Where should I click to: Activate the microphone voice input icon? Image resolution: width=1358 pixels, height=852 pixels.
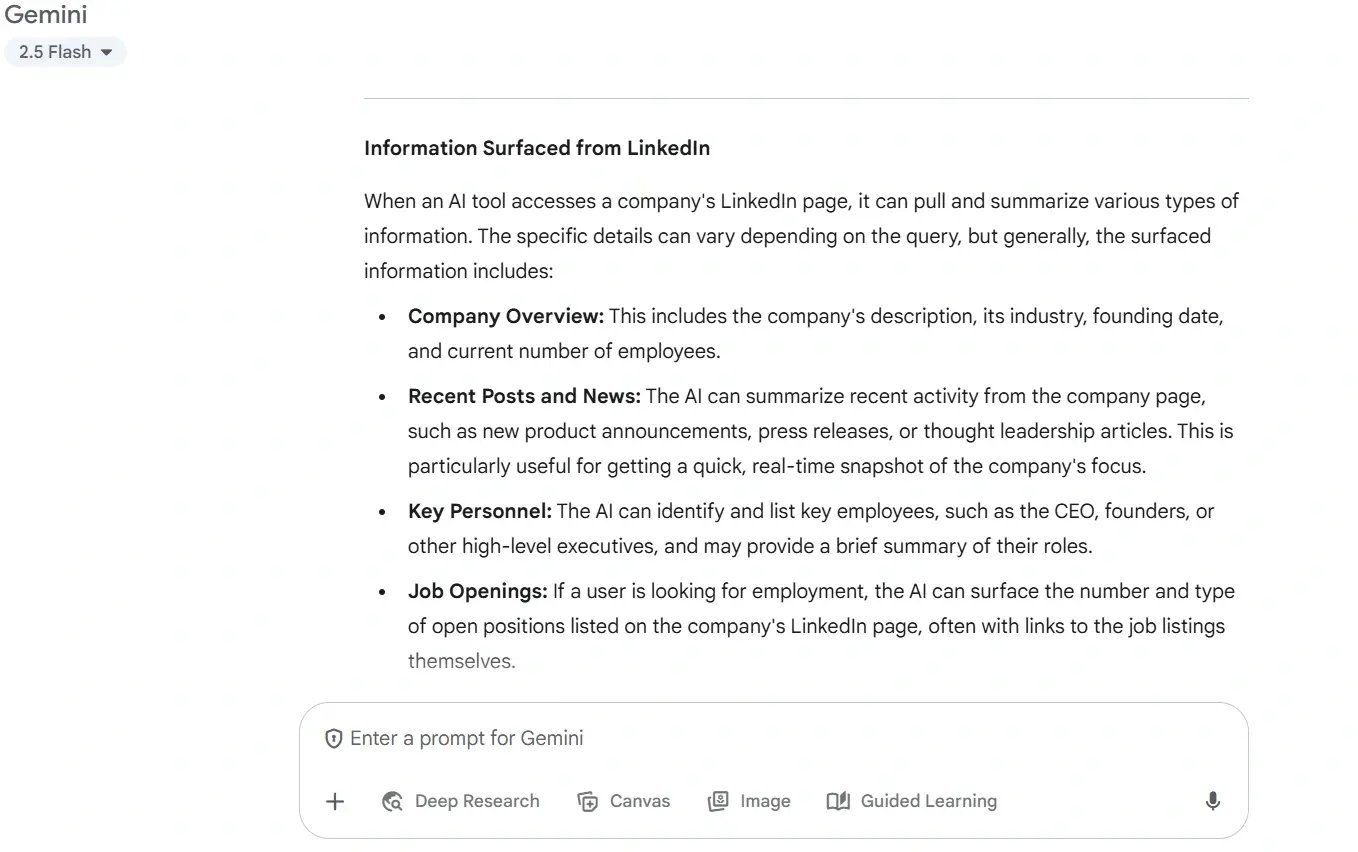pyautogui.click(x=1212, y=801)
